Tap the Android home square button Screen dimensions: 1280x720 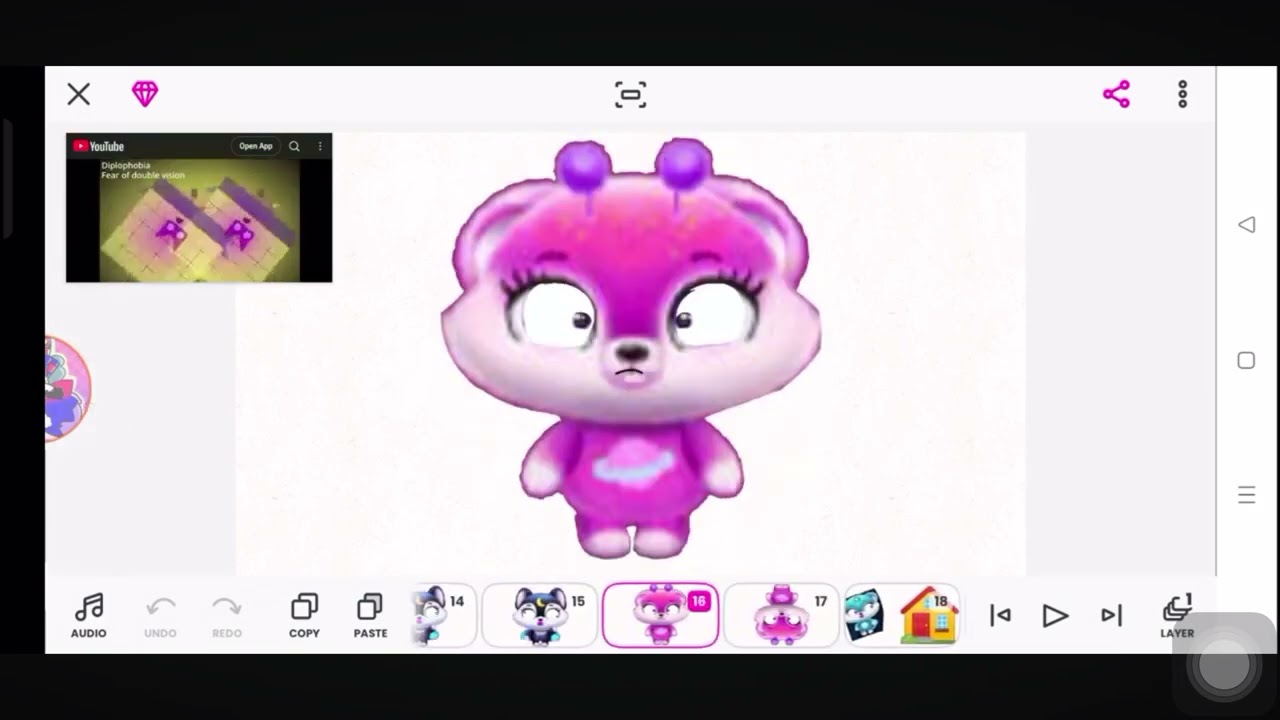coord(1246,360)
